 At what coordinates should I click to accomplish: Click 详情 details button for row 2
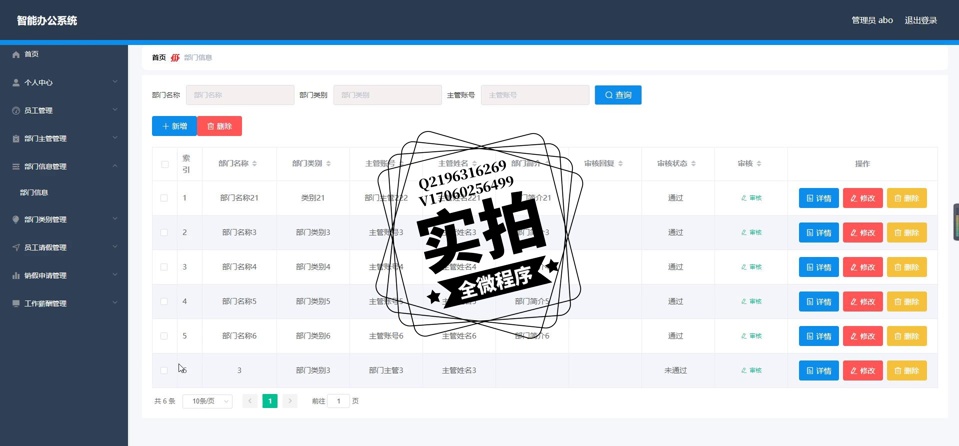(818, 233)
